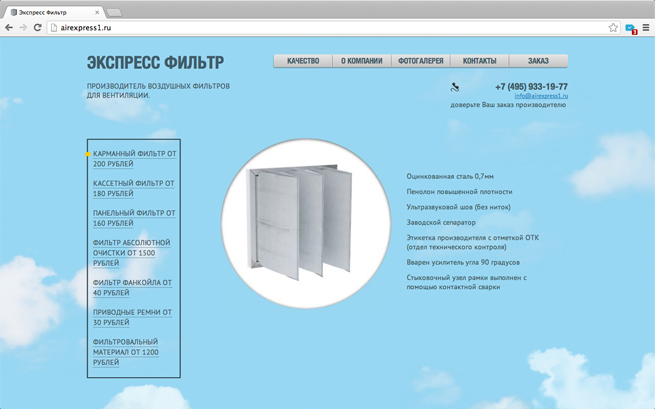
Task: Click the page icon in the address bar
Action: pyautogui.click(x=53, y=28)
